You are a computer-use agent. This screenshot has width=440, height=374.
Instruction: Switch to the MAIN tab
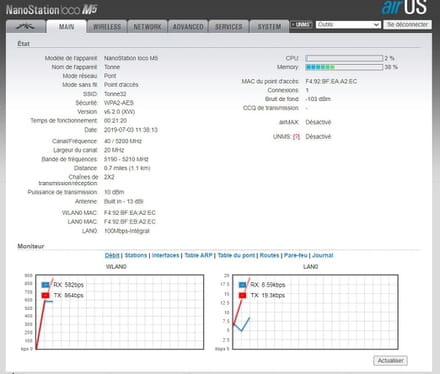[x=66, y=27]
